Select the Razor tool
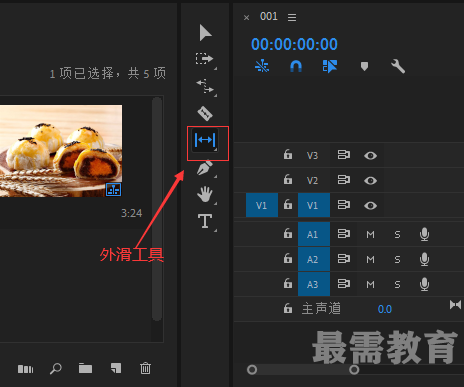This screenshot has height=387, width=464. [205, 113]
